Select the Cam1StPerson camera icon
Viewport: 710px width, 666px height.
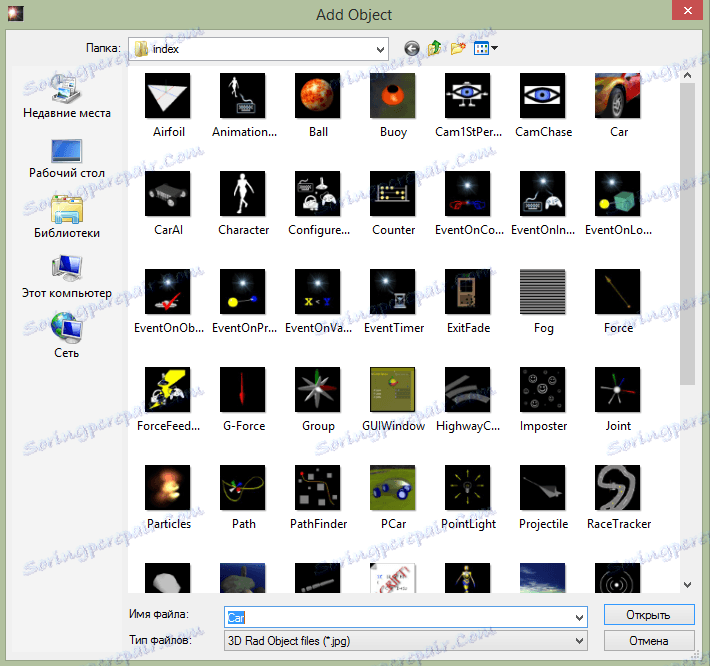click(468, 96)
